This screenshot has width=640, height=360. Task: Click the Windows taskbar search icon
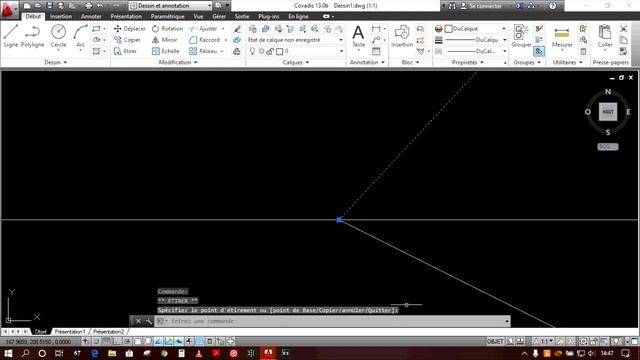pos(25,353)
